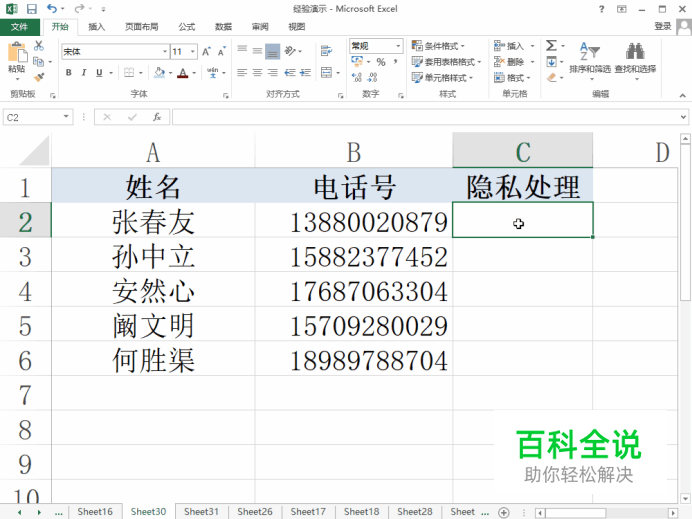Click the Redo arrow icon
This screenshot has height=519, width=692.
79,8
